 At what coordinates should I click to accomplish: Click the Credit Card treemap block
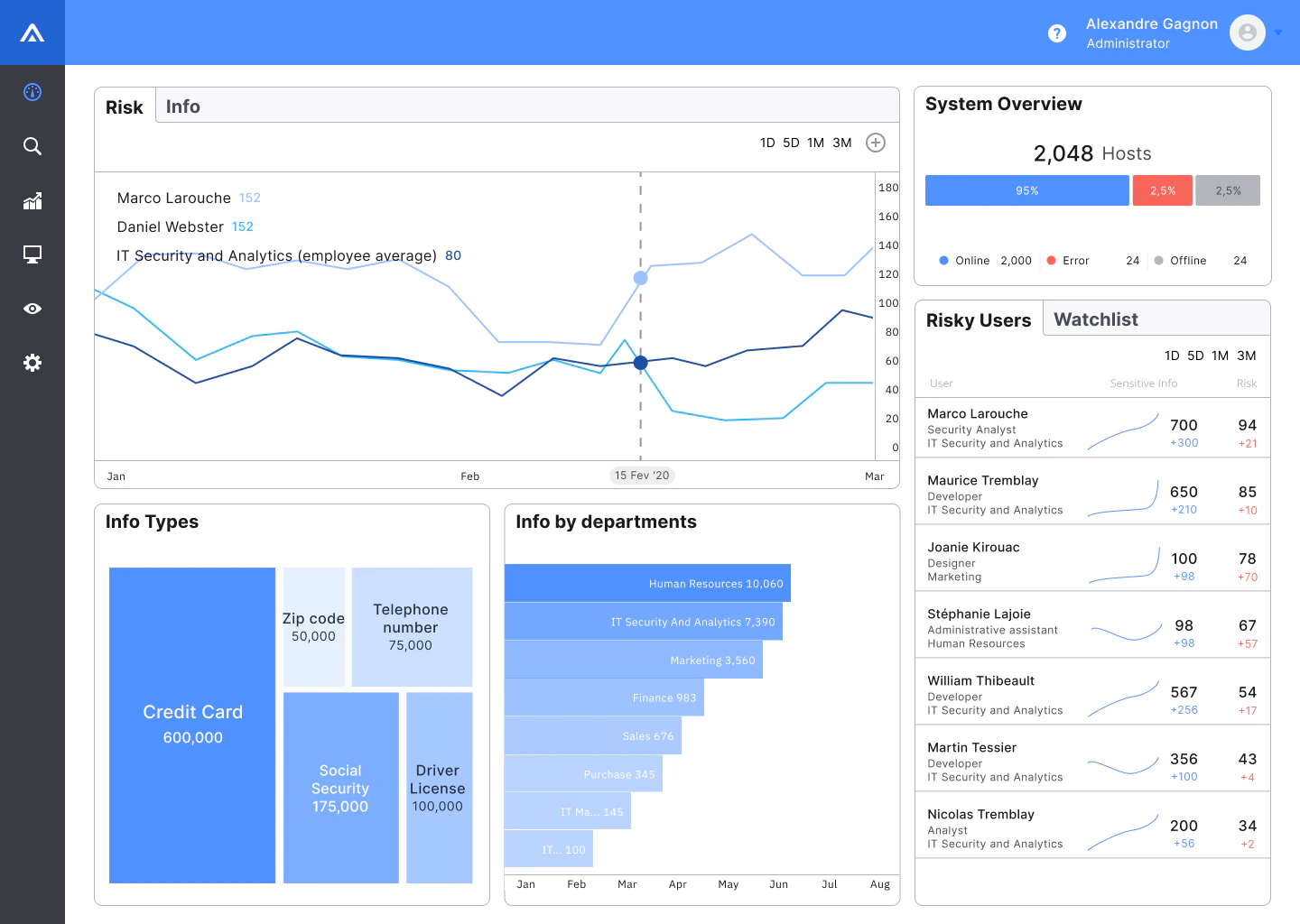tap(192, 725)
